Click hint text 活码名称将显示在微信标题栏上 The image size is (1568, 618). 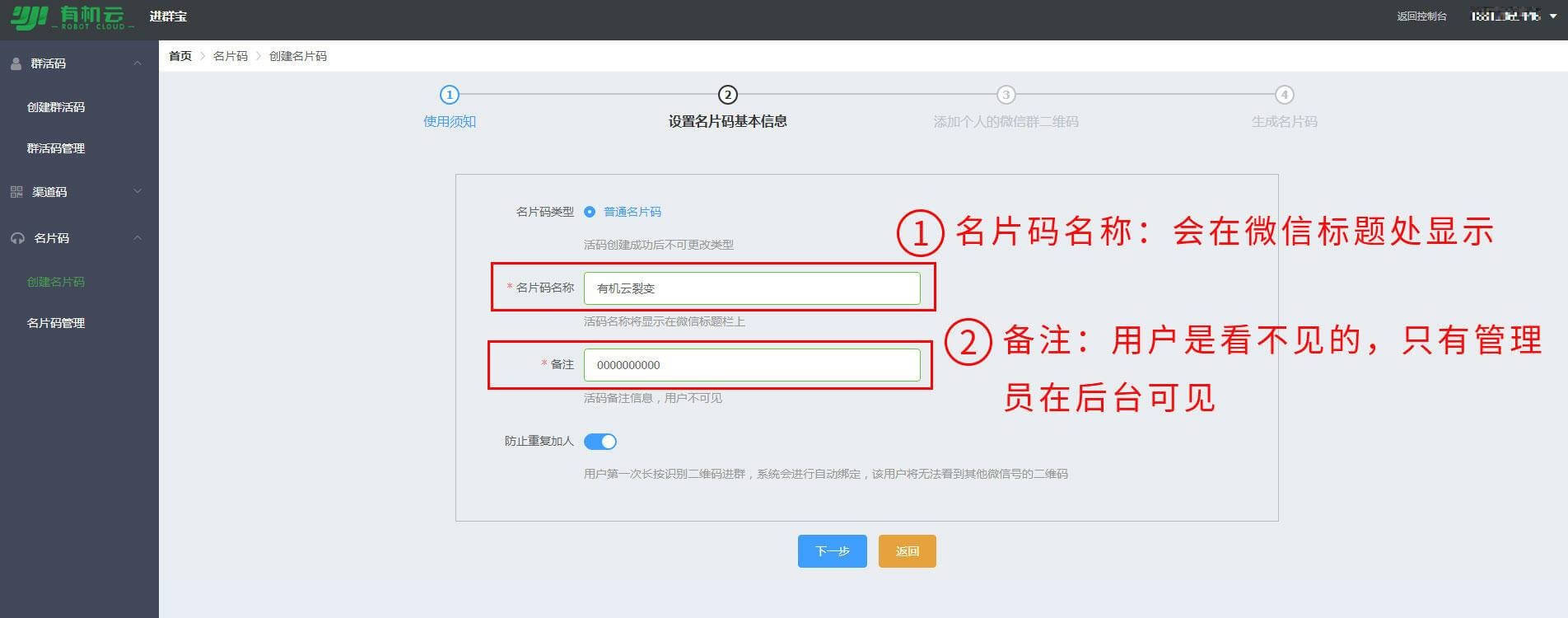click(x=665, y=321)
